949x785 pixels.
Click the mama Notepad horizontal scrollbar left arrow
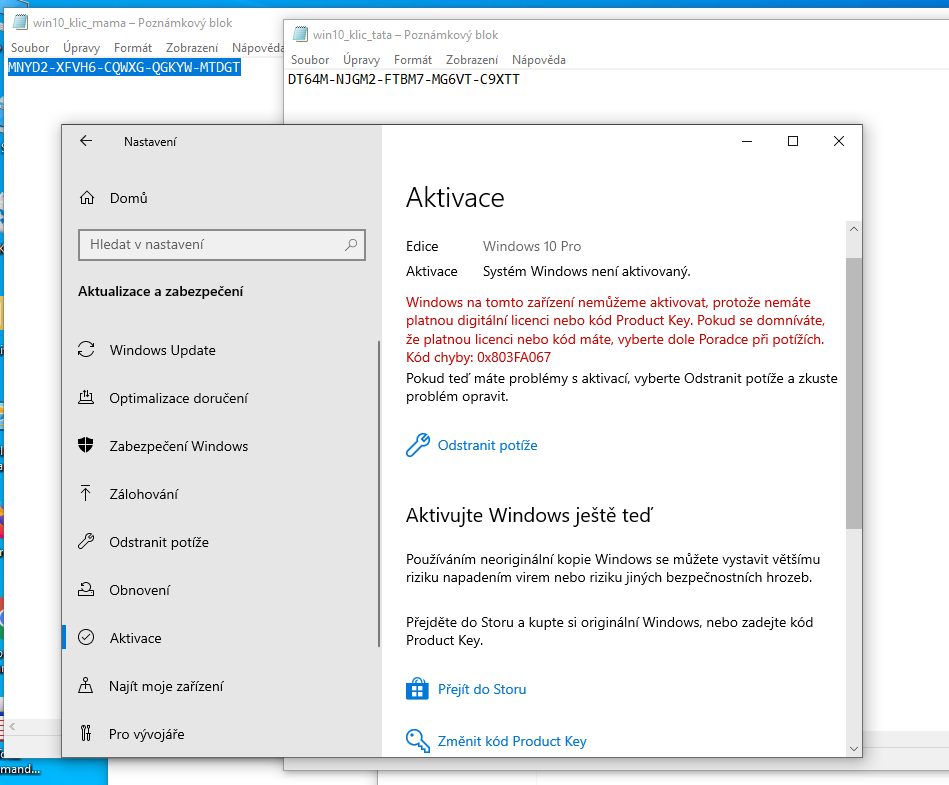[12, 726]
